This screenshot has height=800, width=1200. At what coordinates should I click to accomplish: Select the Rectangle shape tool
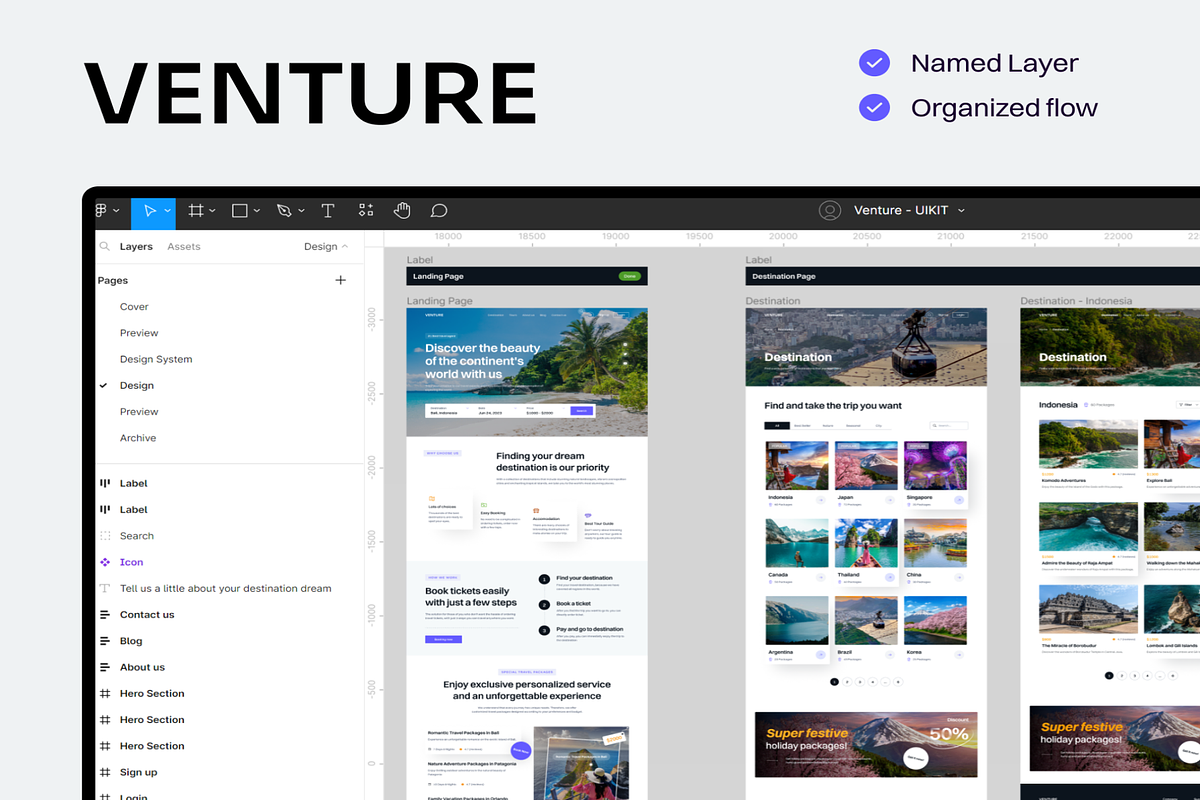click(x=240, y=210)
